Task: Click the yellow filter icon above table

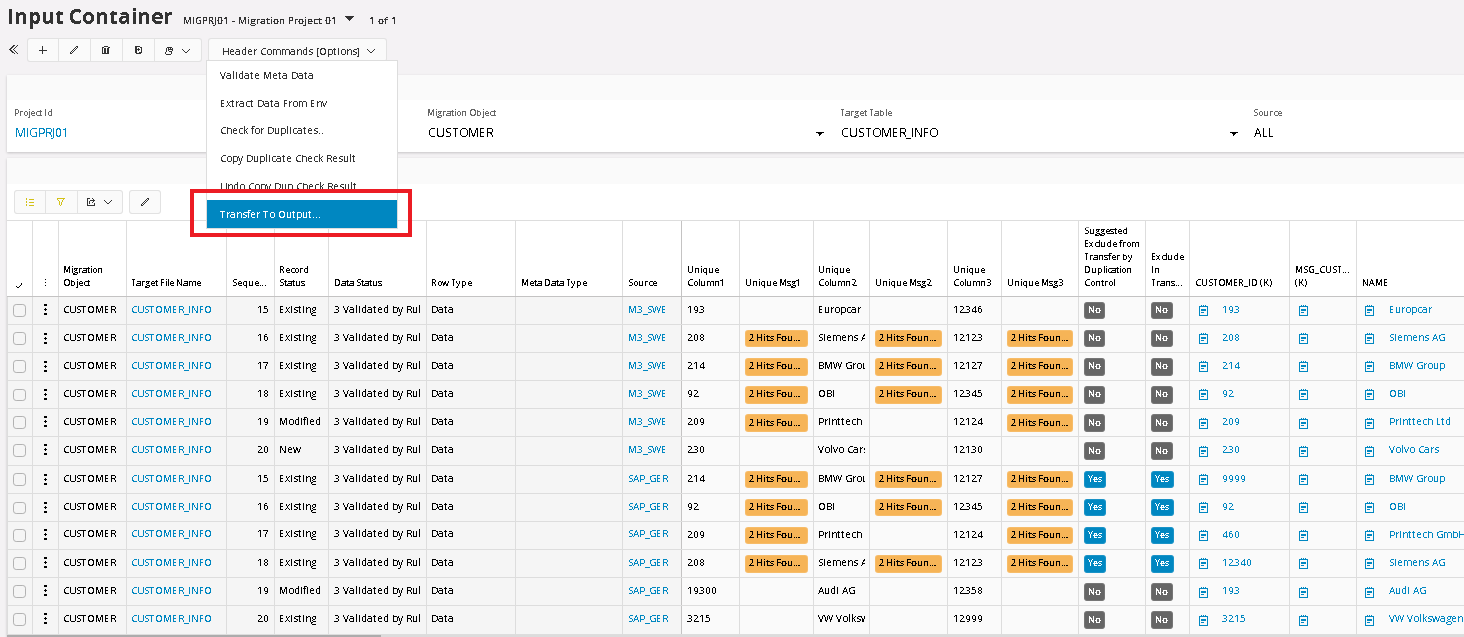Action: point(61,202)
